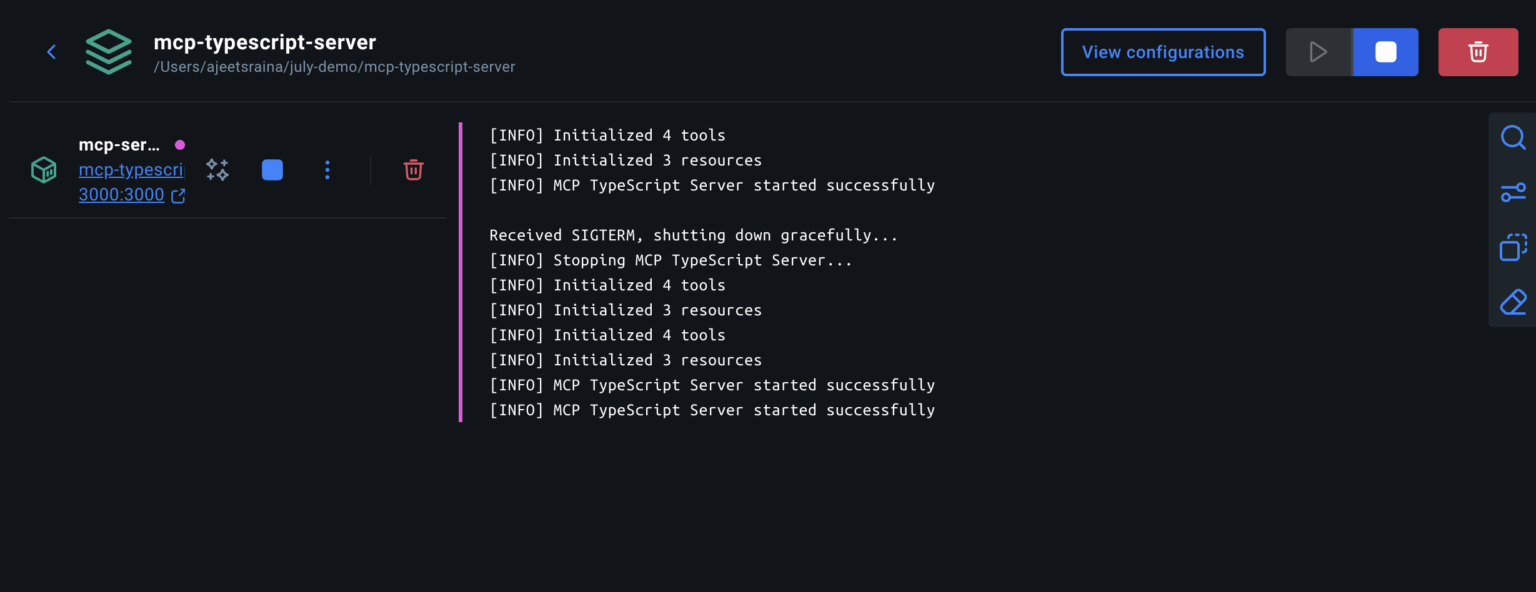This screenshot has width=1536, height=592.
Task: Ask Gordon AI about the container
Action: (217, 169)
